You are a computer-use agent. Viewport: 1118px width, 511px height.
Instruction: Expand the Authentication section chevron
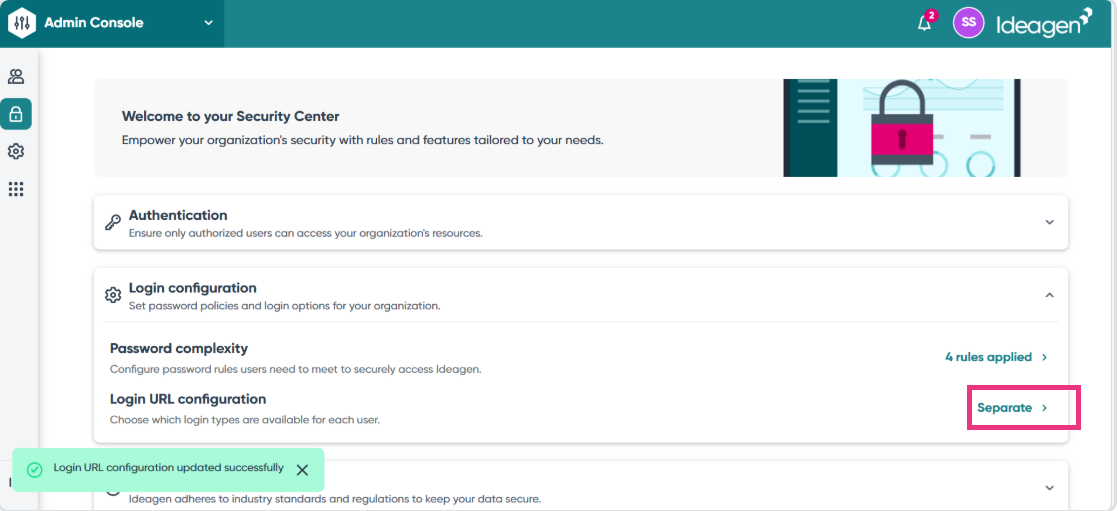[x=1050, y=222]
